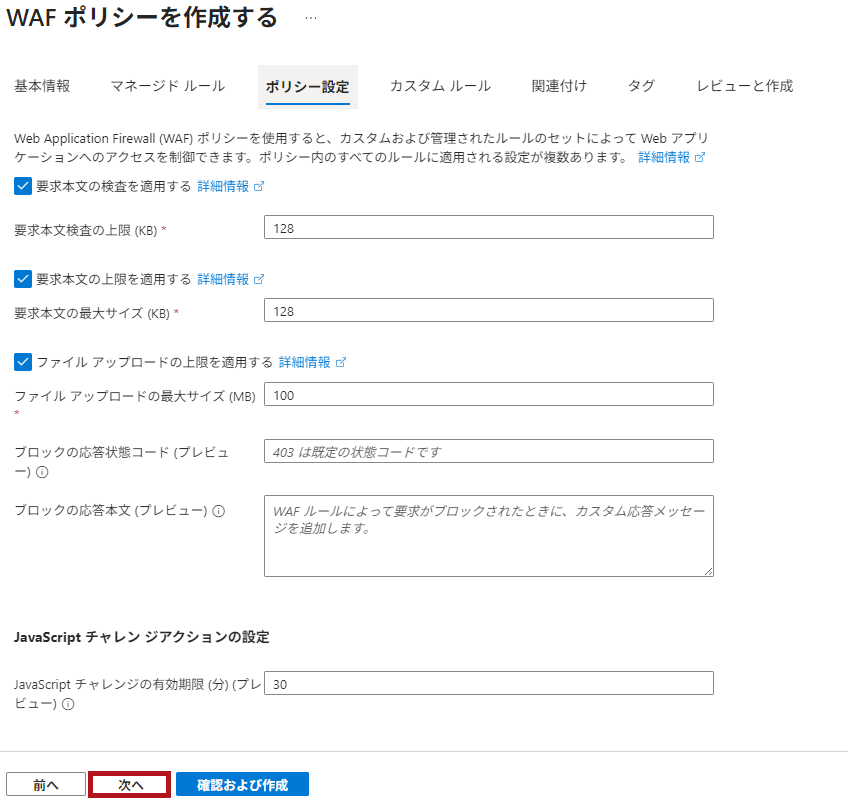The width and height of the screenshot is (848, 805).
Task: Switch to the 基本情報 tab
Action: tap(42, 86)
